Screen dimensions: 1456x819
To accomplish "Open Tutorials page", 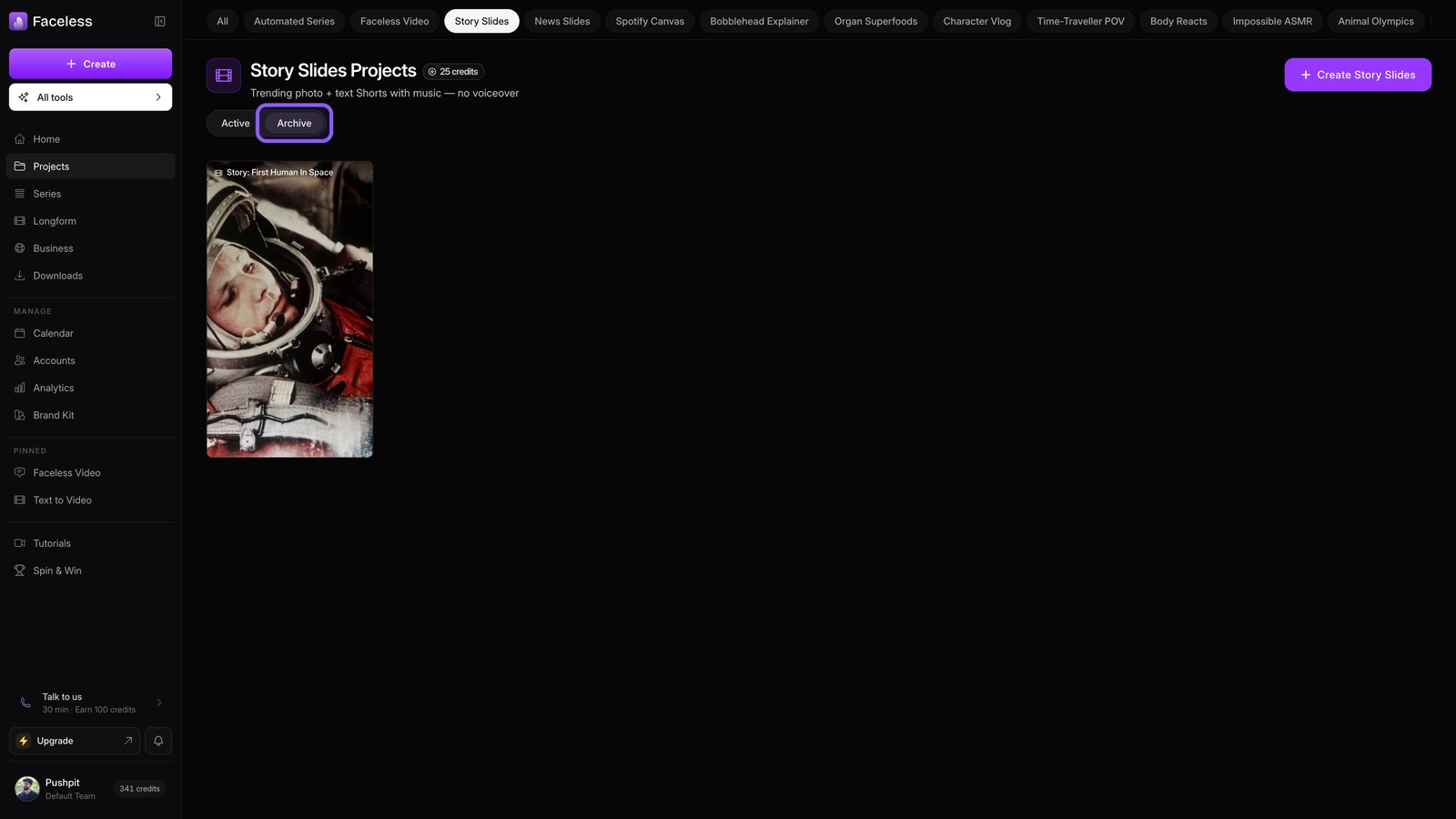I will [x=90, y=543].
